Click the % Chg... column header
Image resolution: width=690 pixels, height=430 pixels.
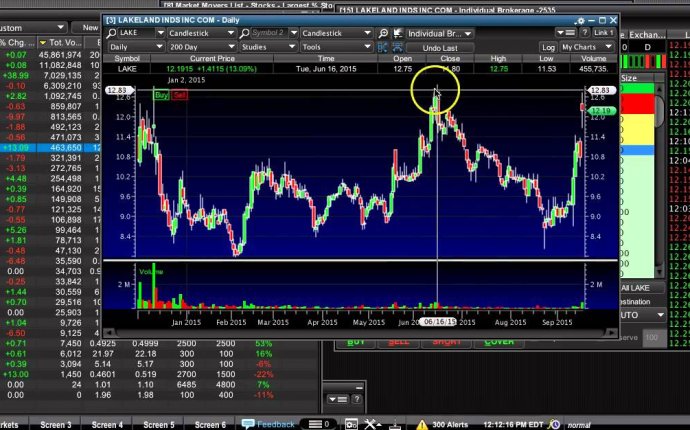(18, 43)
